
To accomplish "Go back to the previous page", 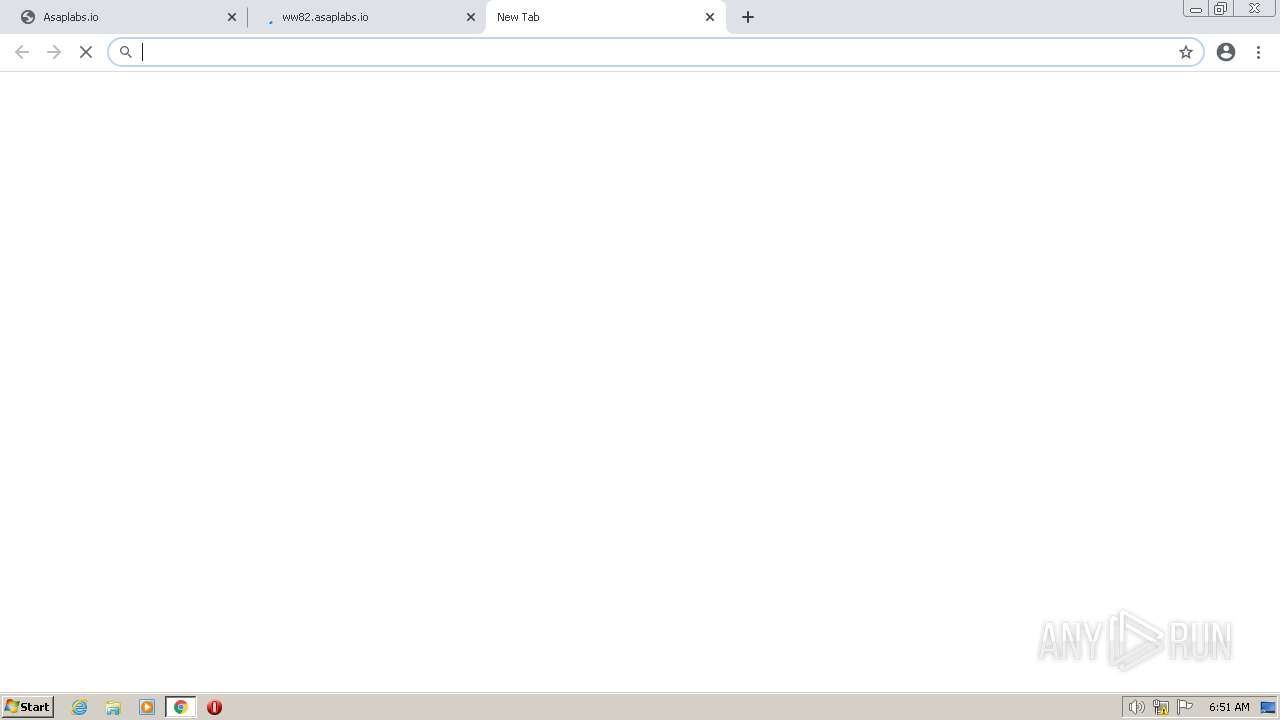I will pos(22,52).
